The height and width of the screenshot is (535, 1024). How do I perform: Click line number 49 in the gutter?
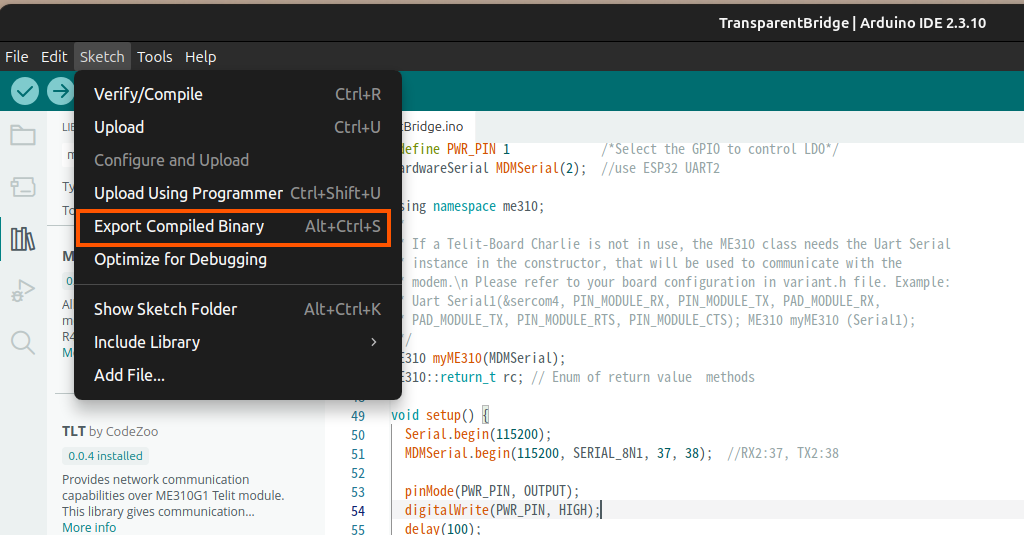pyautogui.click(x=358, y=415)
